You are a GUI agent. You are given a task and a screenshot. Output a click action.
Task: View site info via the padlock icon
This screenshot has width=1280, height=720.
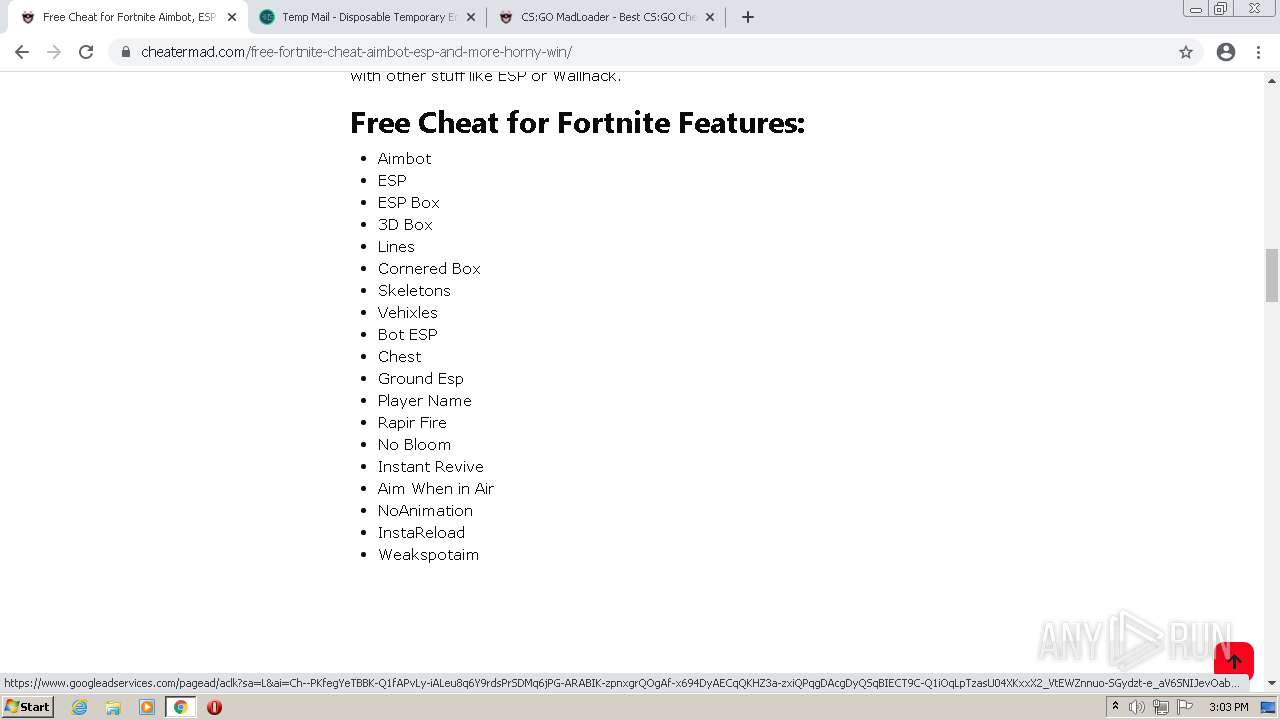(126, 52)
